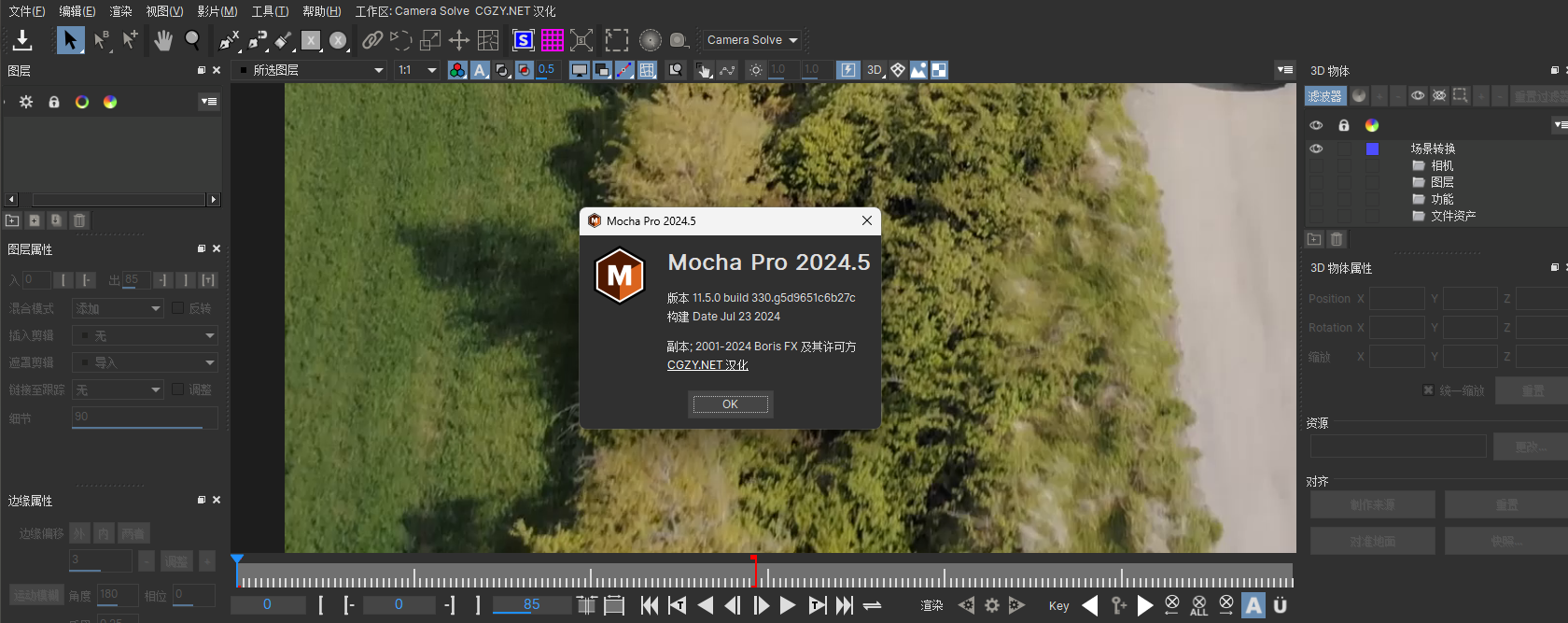Click the gear icon in layers panel
The height and width of the screenshot is (623, 1568).
click(26, 102)
